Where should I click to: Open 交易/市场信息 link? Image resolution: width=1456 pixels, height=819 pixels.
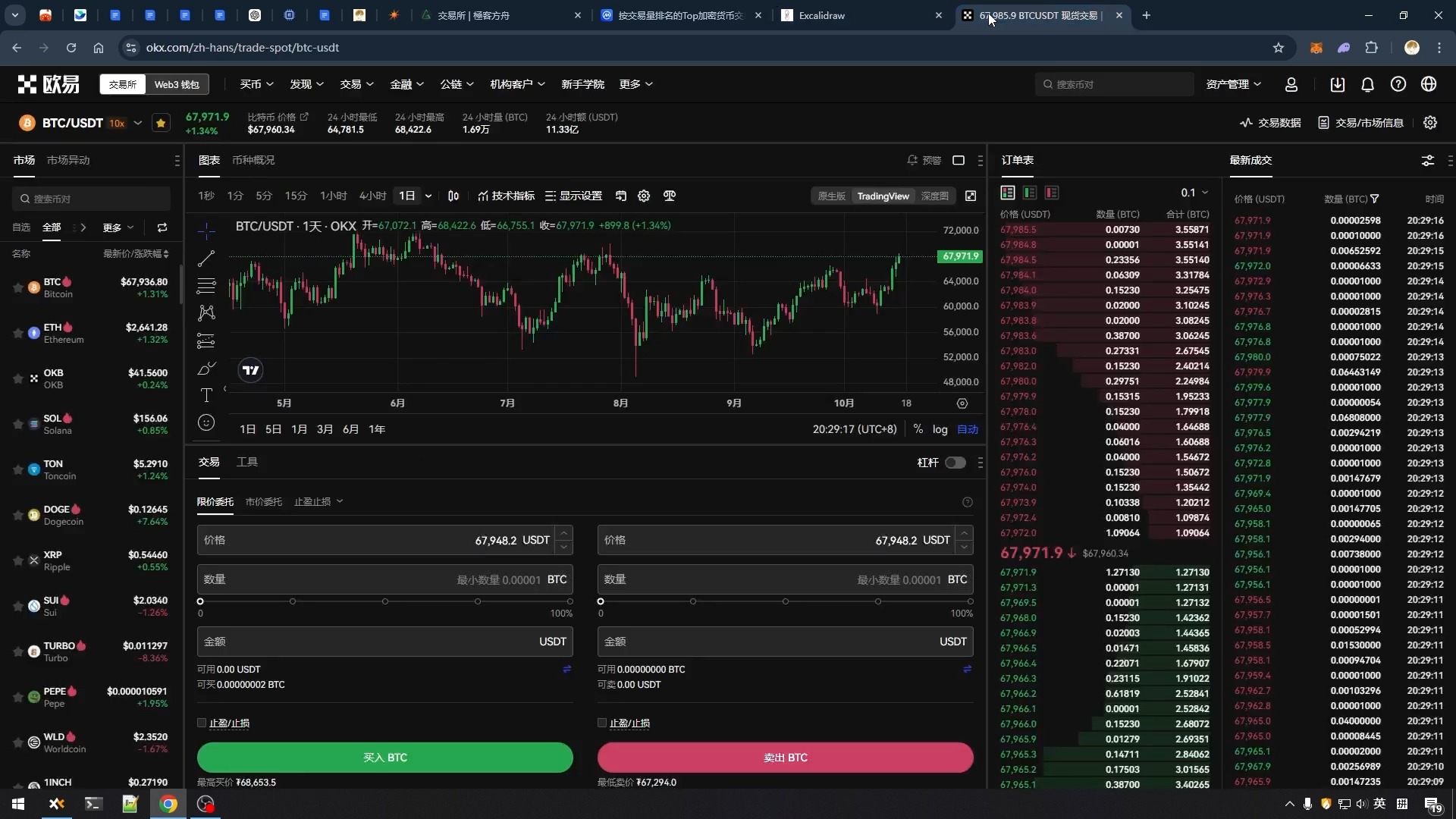point(1360,123)
